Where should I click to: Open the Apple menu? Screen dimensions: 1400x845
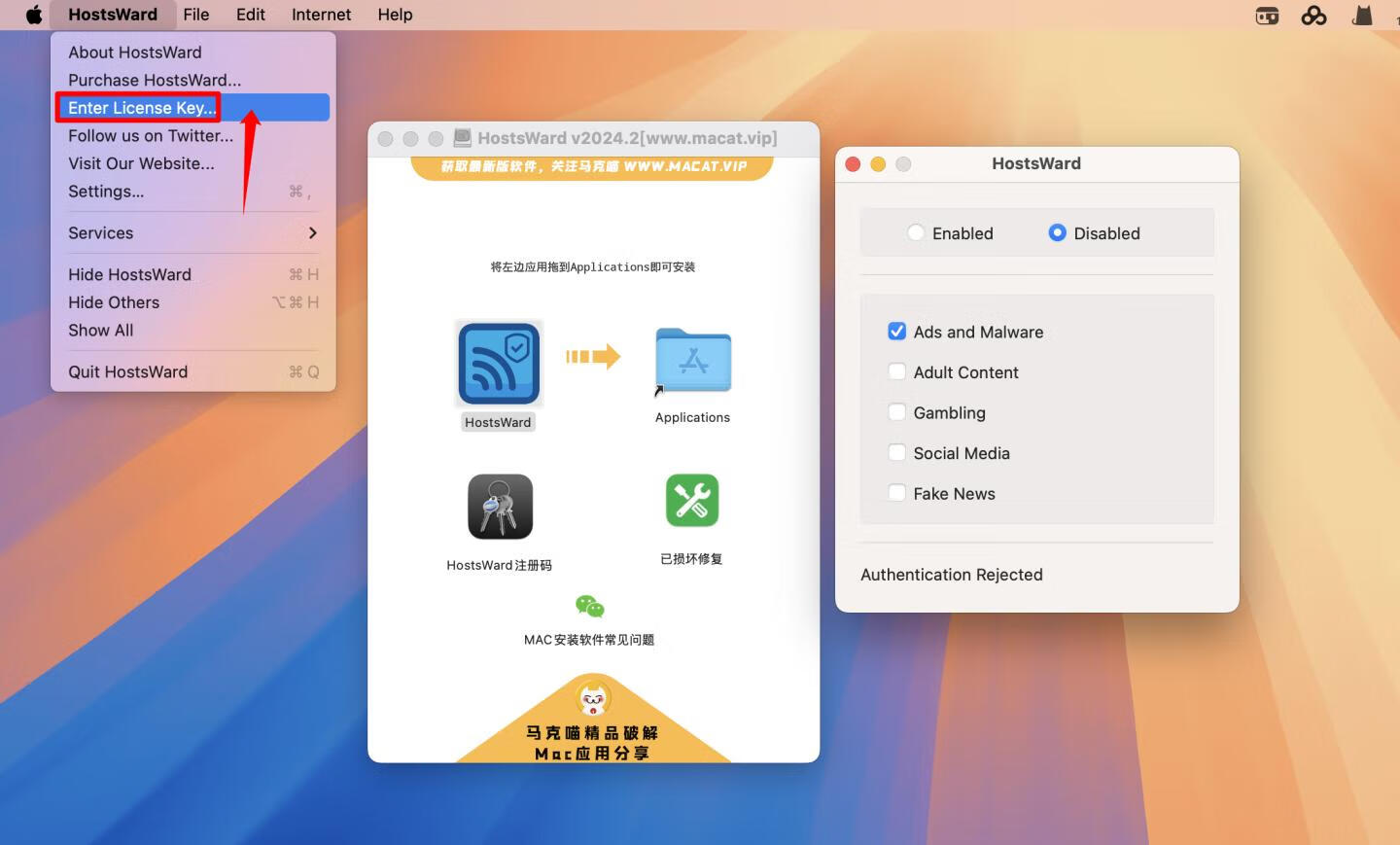[34, 15]
